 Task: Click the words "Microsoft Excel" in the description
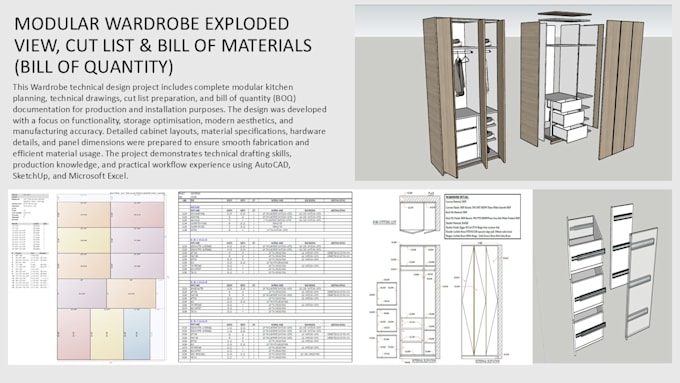coord(98,176)
